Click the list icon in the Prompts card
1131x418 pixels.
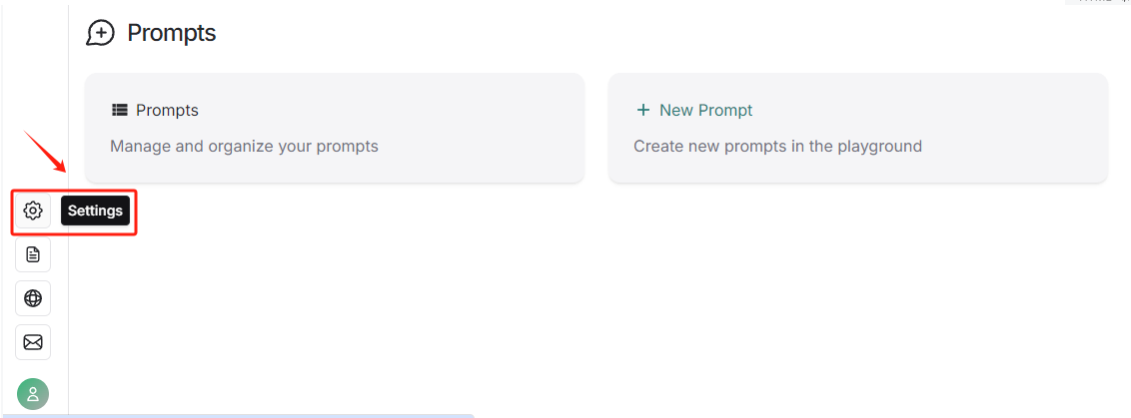(120, 110)
